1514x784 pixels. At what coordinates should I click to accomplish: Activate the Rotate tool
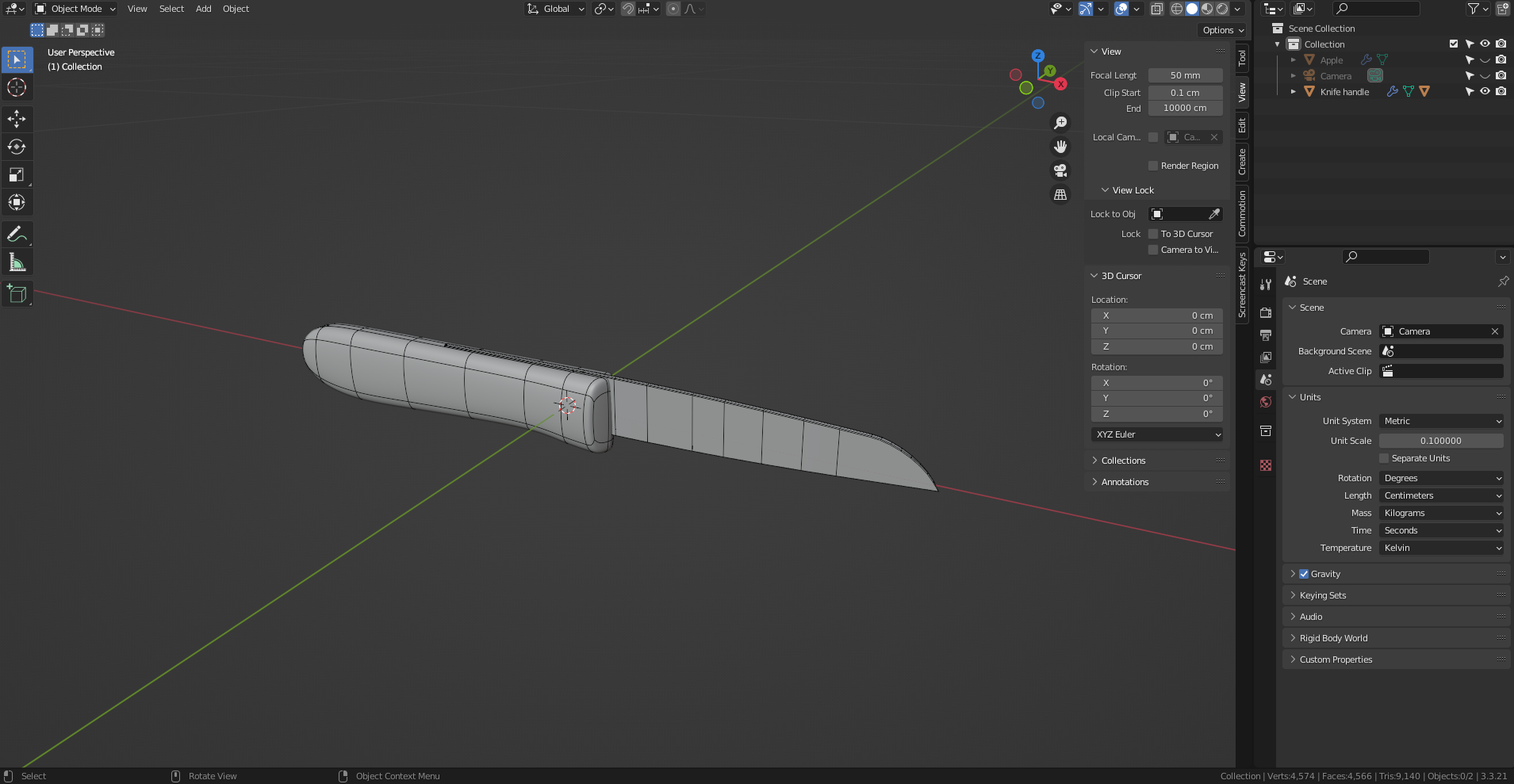click(17, 147)
